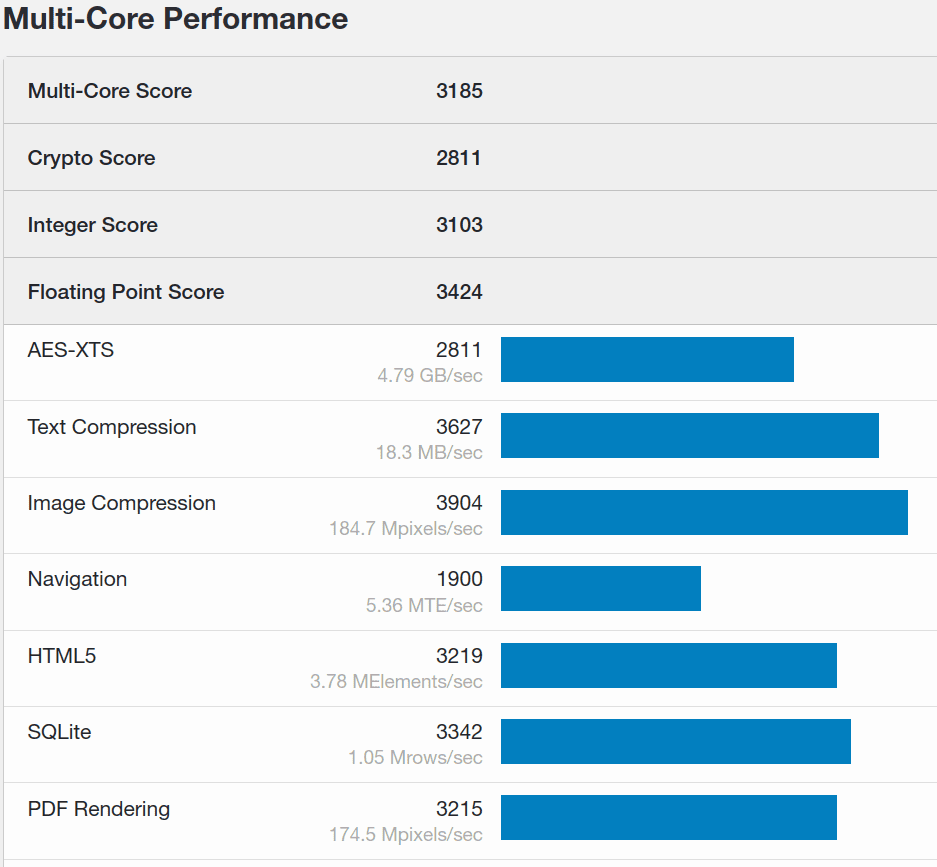Select the Text Compression label
Screen dimensions: 937x867
coord(111,426)
